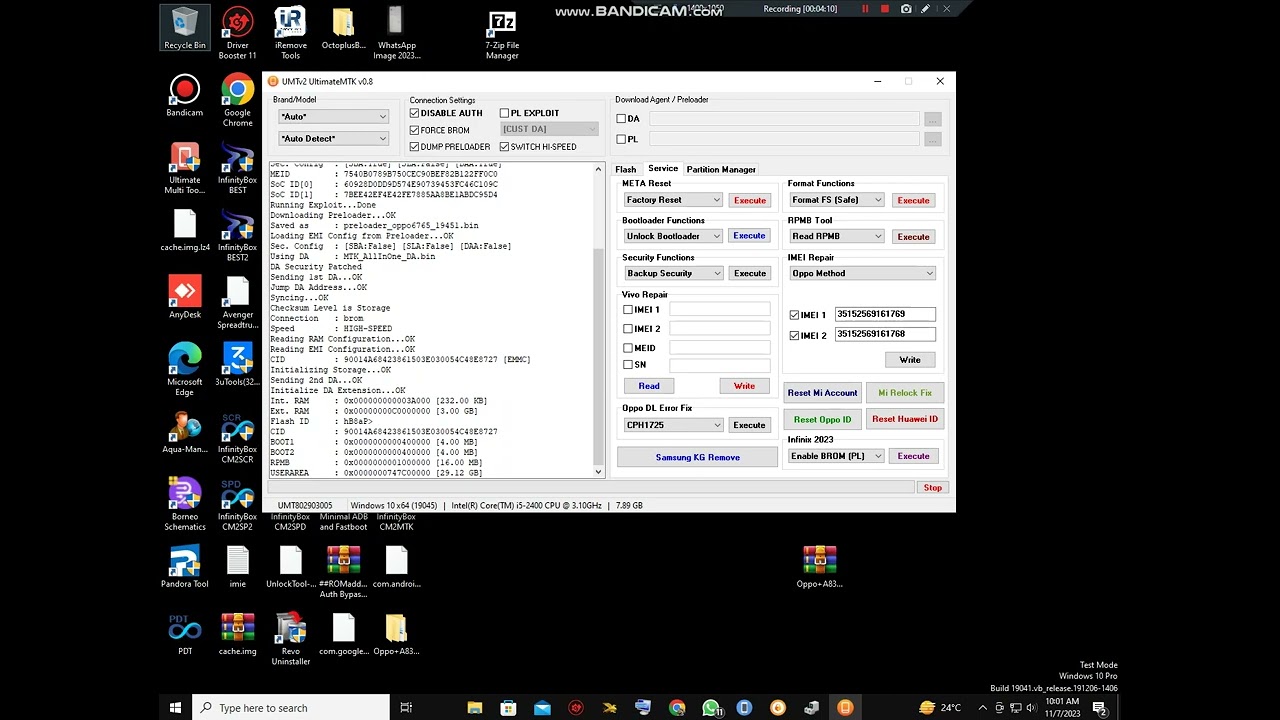Screen dimensions: 1280x720
Task: Click the log window scrollbar down arrow
Action: coord(598,472)
